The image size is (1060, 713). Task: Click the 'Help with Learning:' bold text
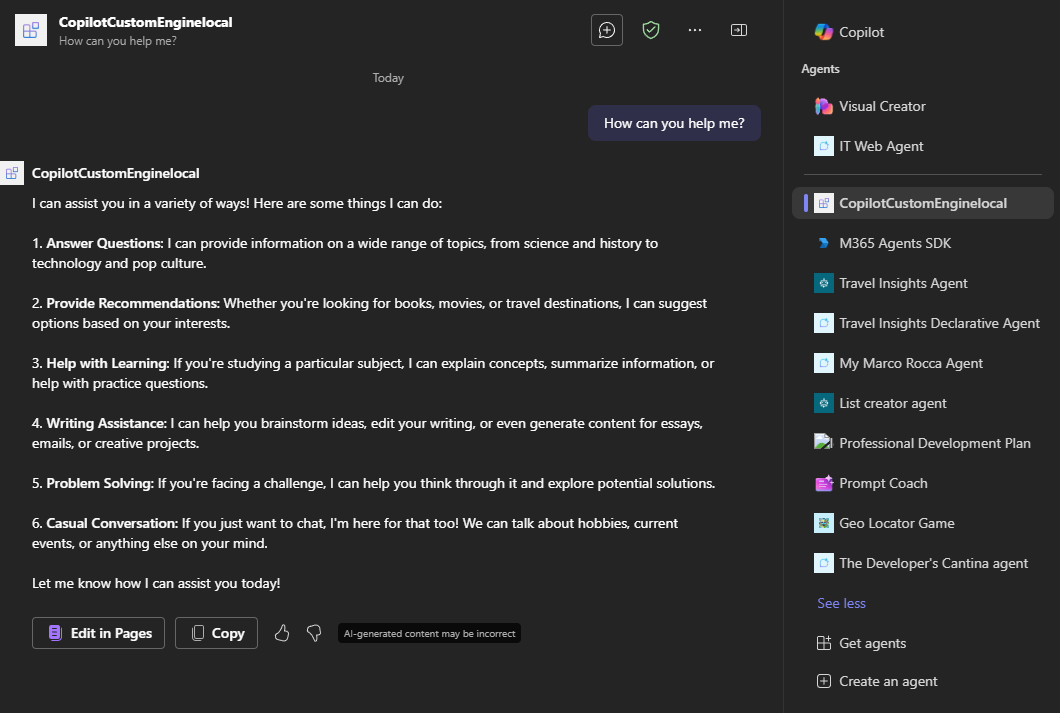[107, 364]
